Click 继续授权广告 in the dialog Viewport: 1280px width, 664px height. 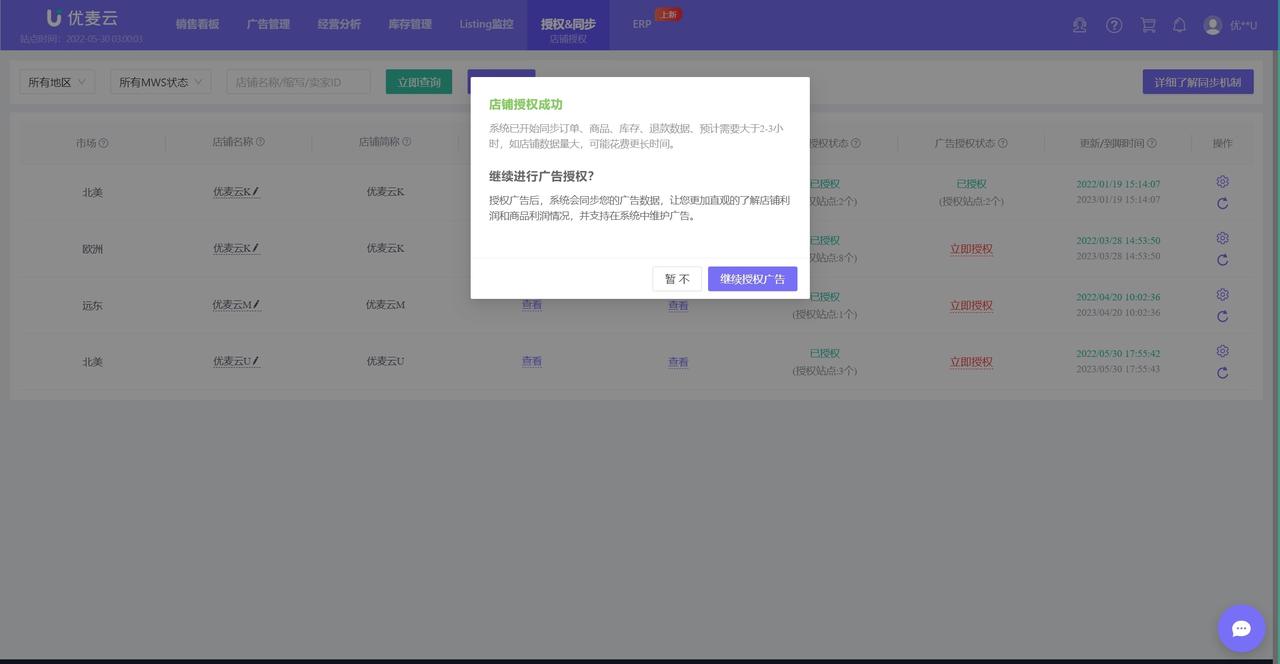752,279
